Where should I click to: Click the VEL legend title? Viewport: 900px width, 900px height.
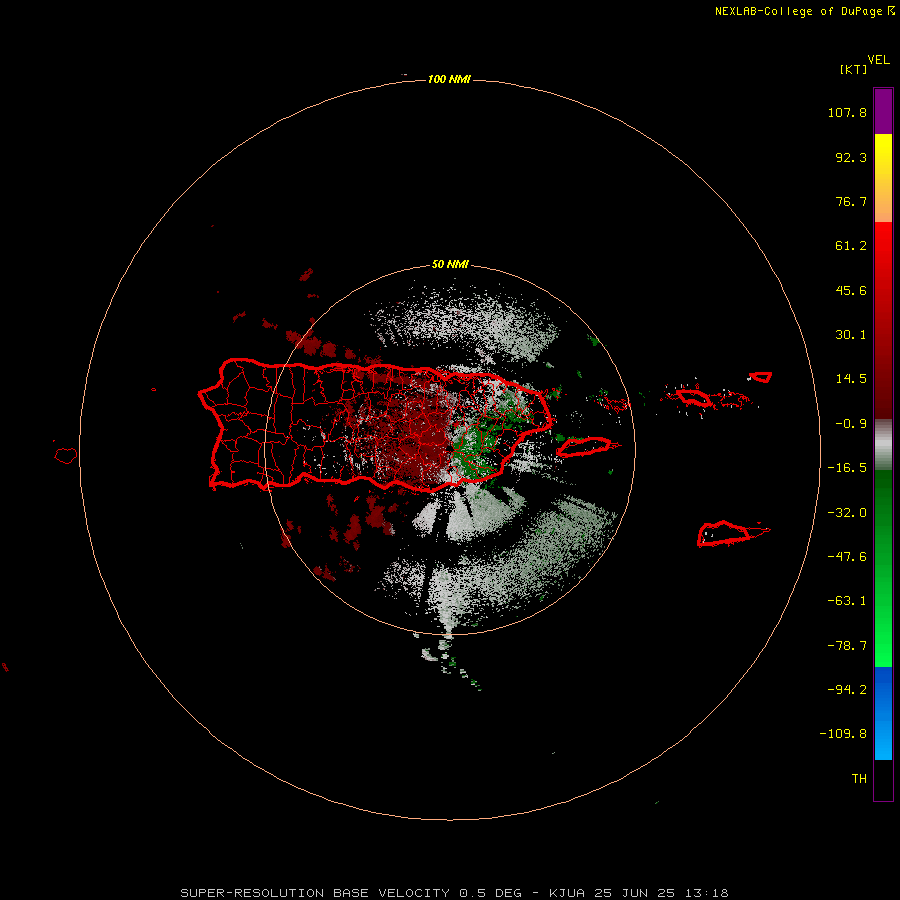click(878, 60)
